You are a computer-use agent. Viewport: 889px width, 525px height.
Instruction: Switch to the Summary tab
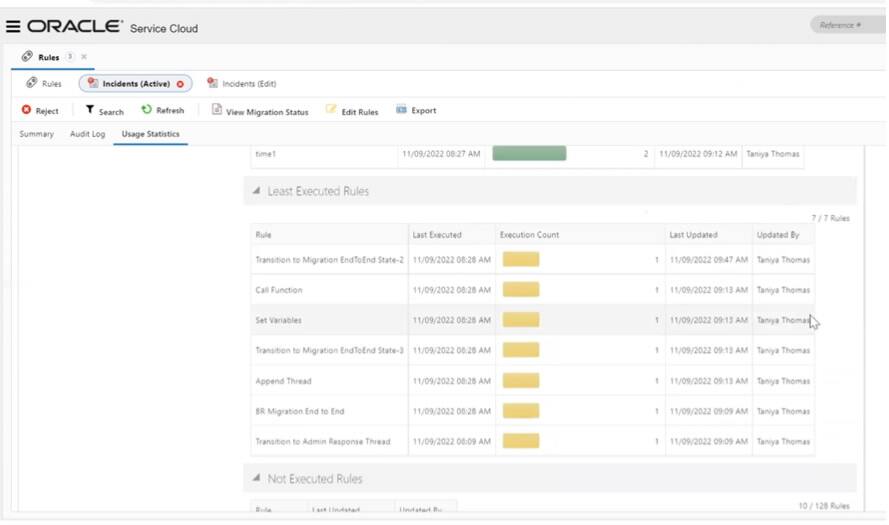(x=36, y=134)
